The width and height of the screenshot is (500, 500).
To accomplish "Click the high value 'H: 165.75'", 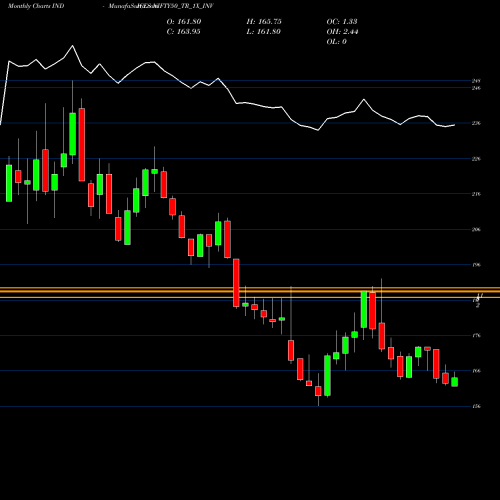I will pyautogui.click(x=264, y=21).
